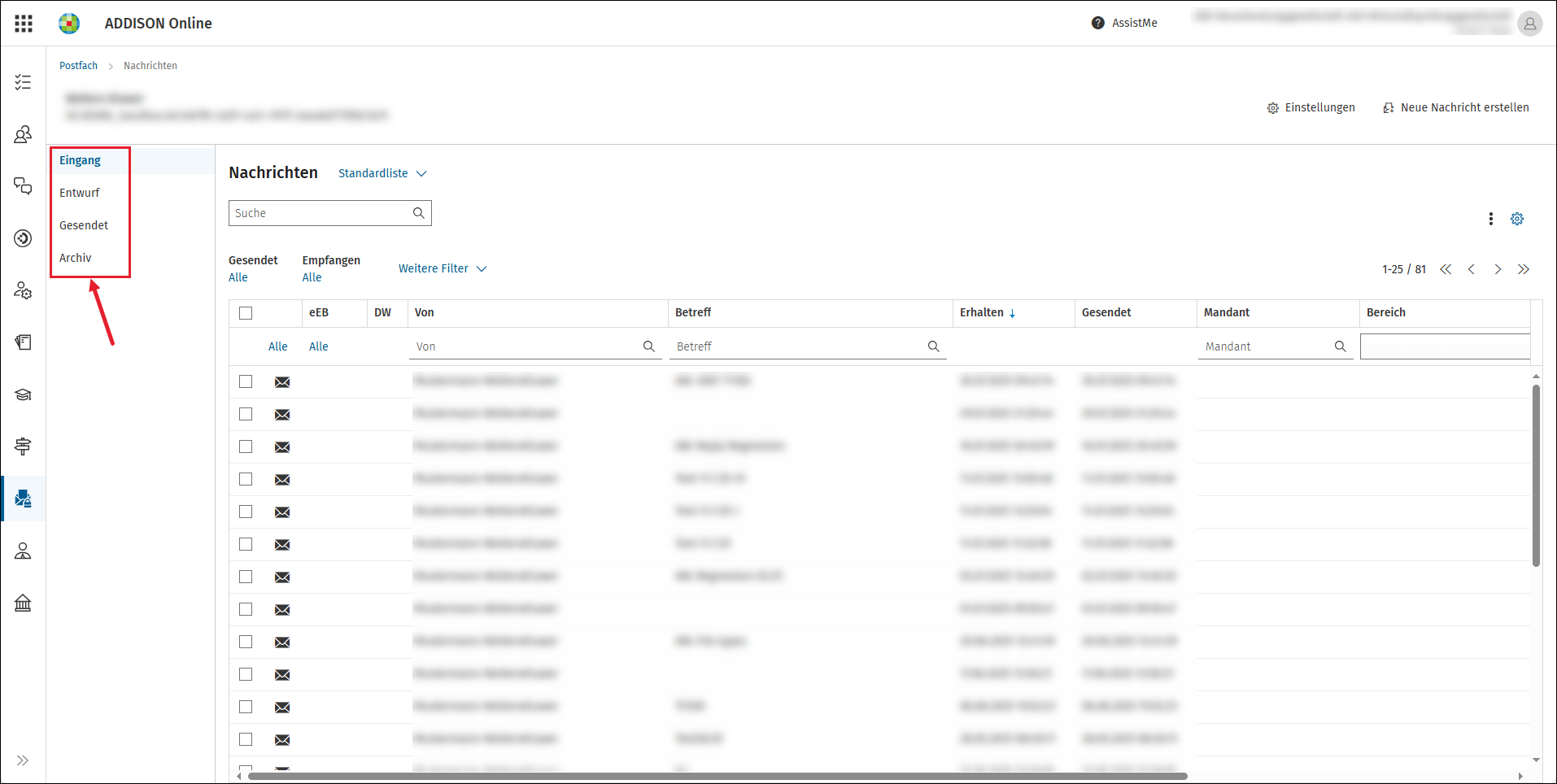
Task: Expand the sidebar with double chevron
Action: (23, 760)
